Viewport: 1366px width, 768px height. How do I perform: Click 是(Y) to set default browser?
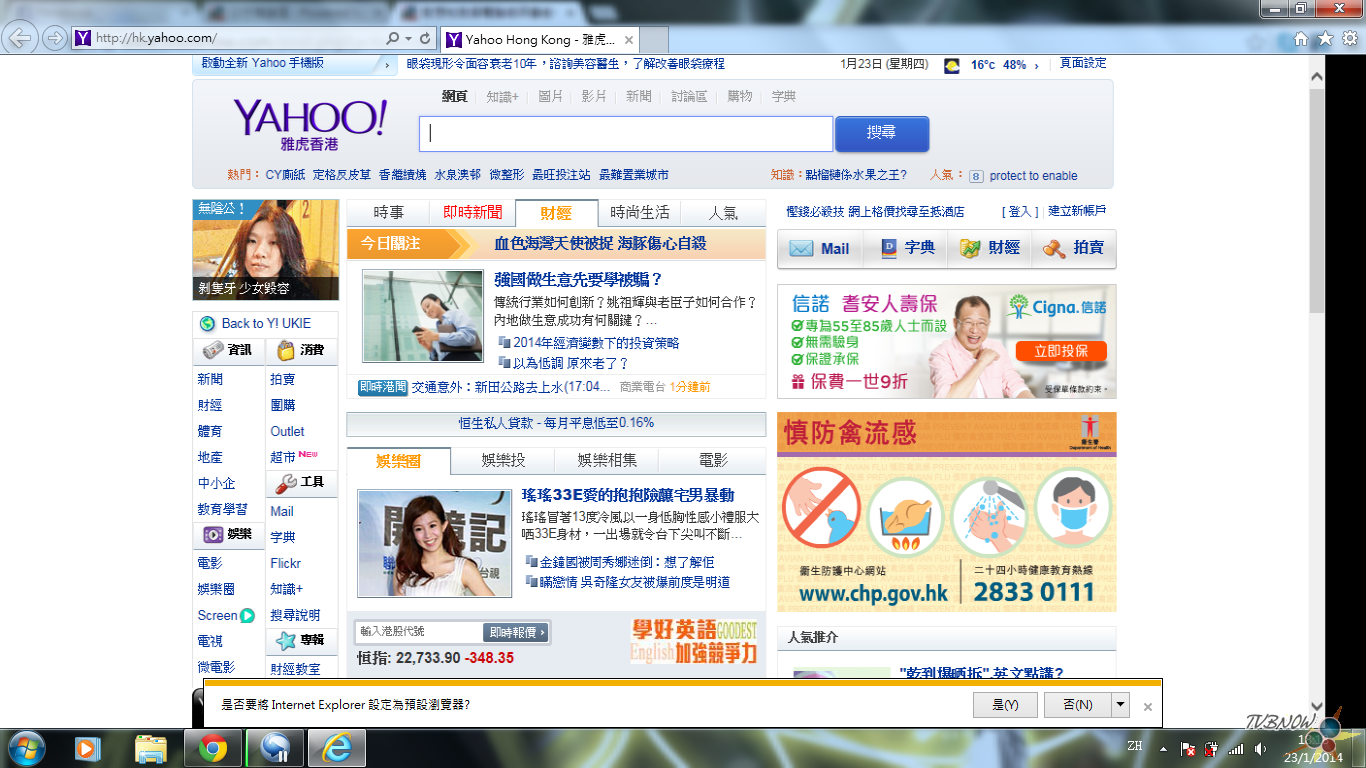tap(1005, 705)
